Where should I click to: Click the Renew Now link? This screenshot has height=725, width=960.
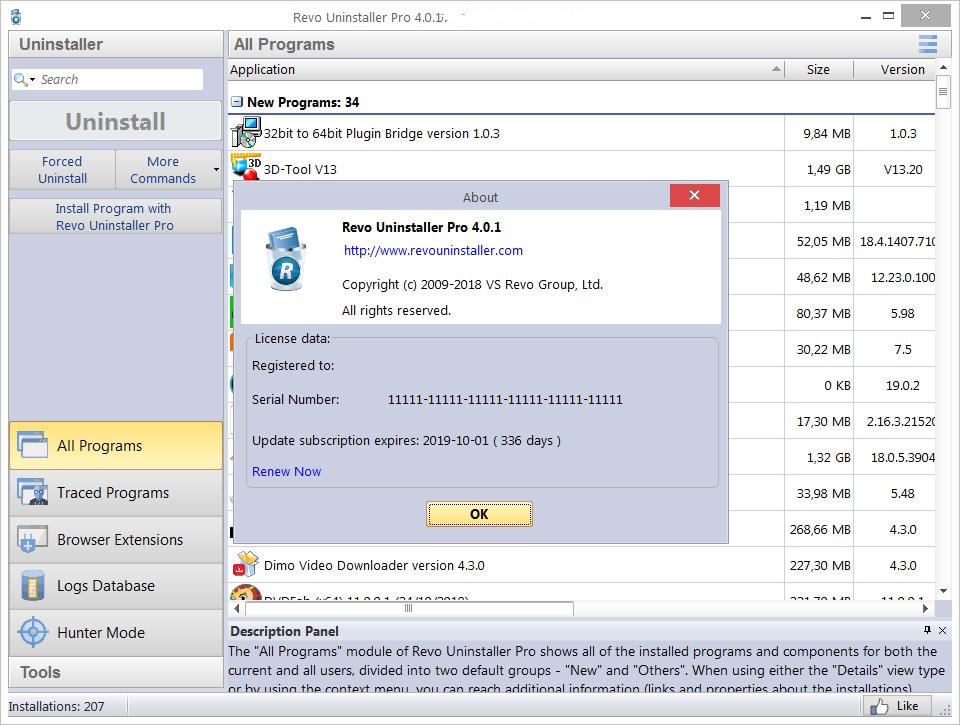[x=287, y=471]
